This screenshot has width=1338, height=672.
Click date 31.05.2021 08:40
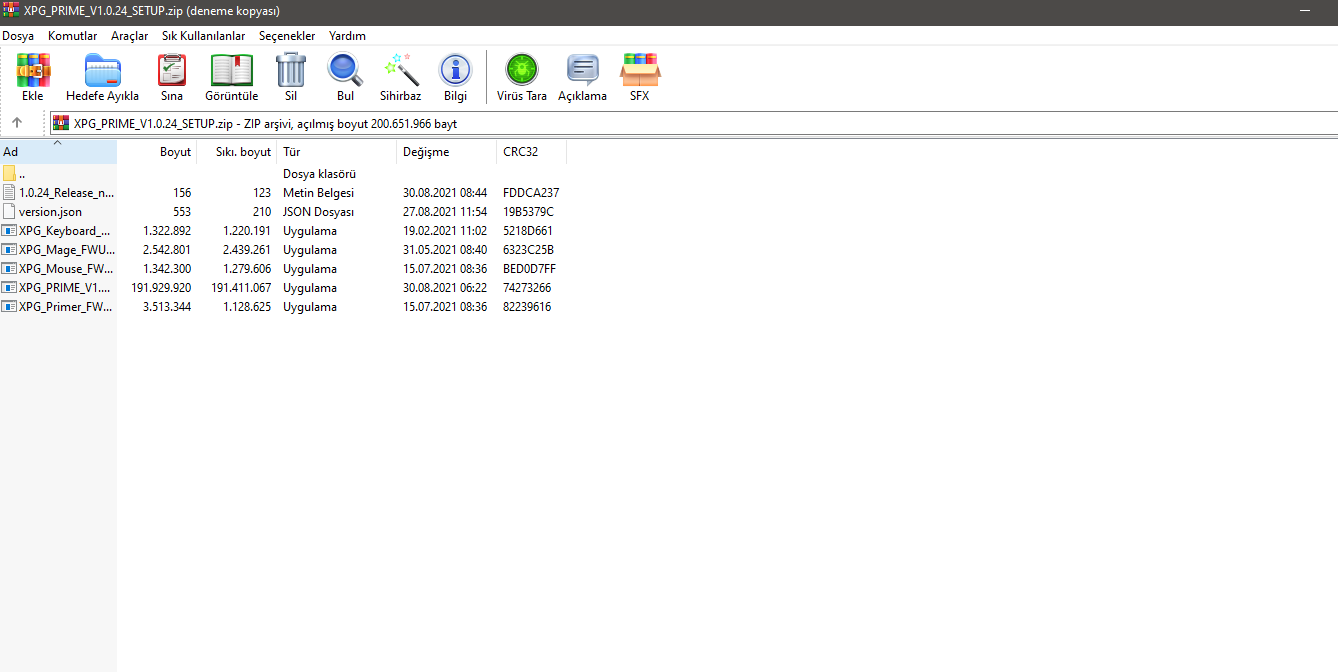[445, 250]
